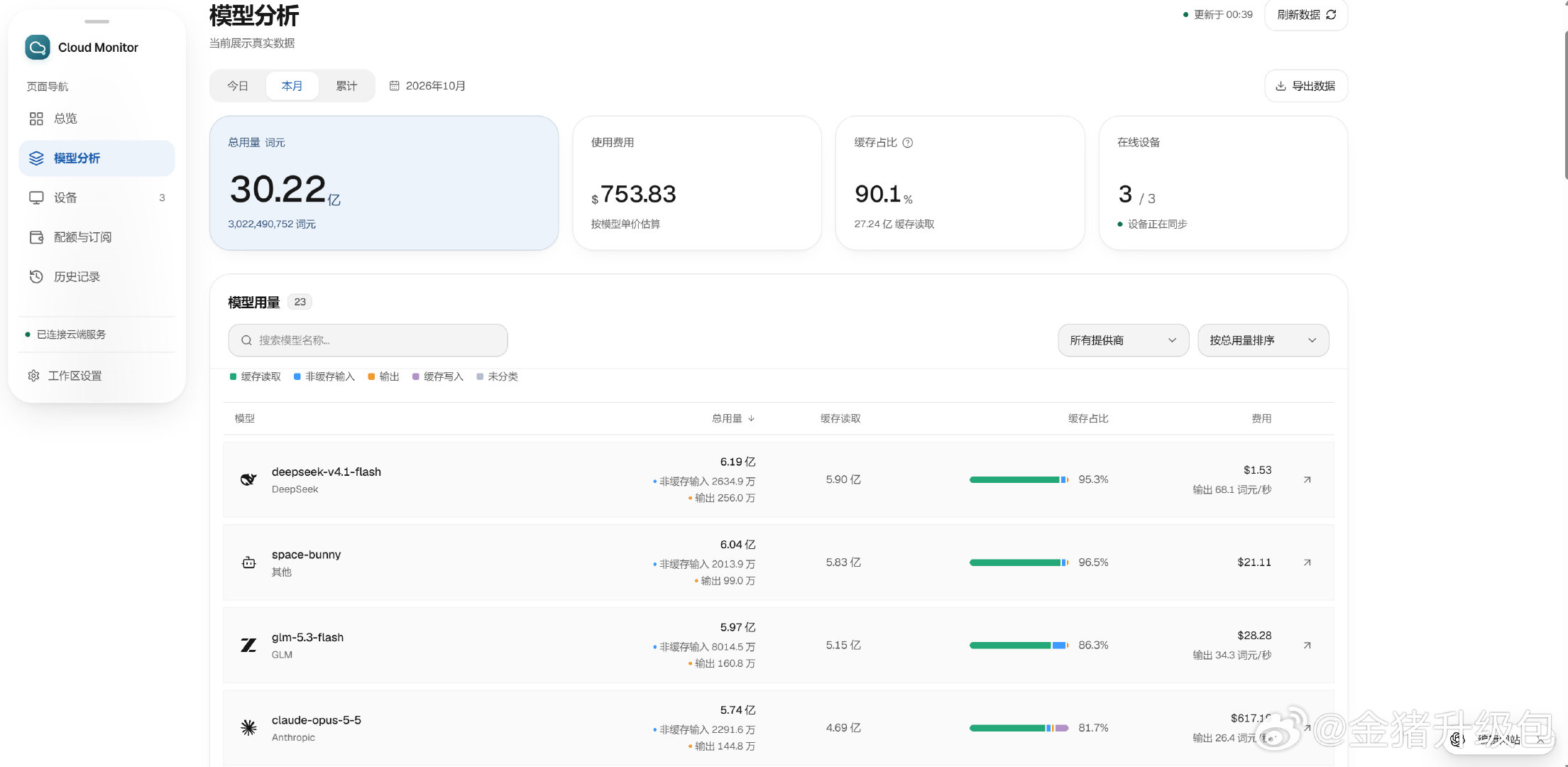The height and width of the screenshot is (767, 1568).
Task: Click the 在线设备 3/3 card
Action: coord(1223,183)
